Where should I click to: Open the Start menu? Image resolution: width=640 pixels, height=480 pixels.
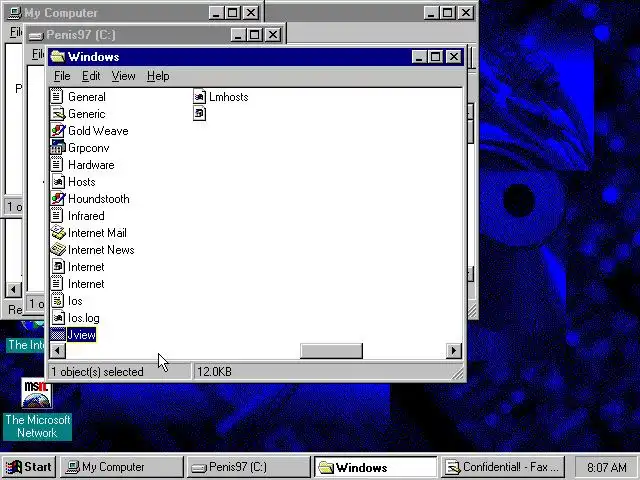pos(29,467)
